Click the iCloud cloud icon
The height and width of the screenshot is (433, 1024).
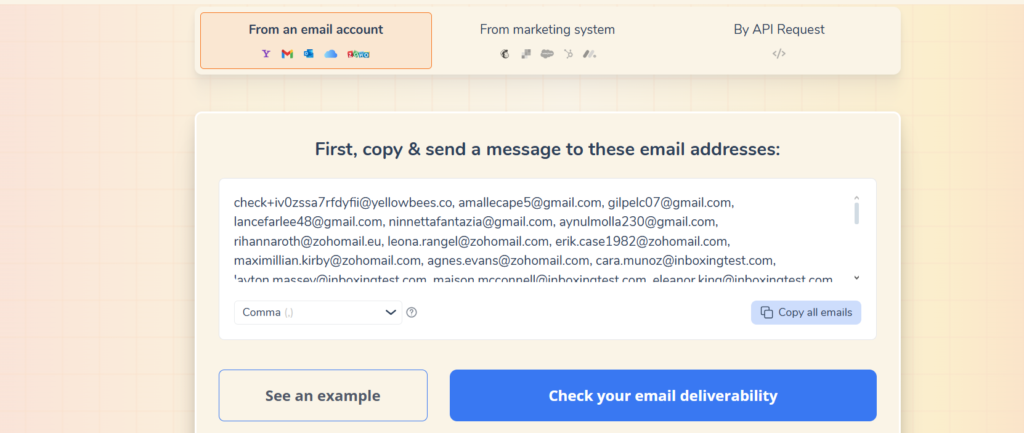331,54
